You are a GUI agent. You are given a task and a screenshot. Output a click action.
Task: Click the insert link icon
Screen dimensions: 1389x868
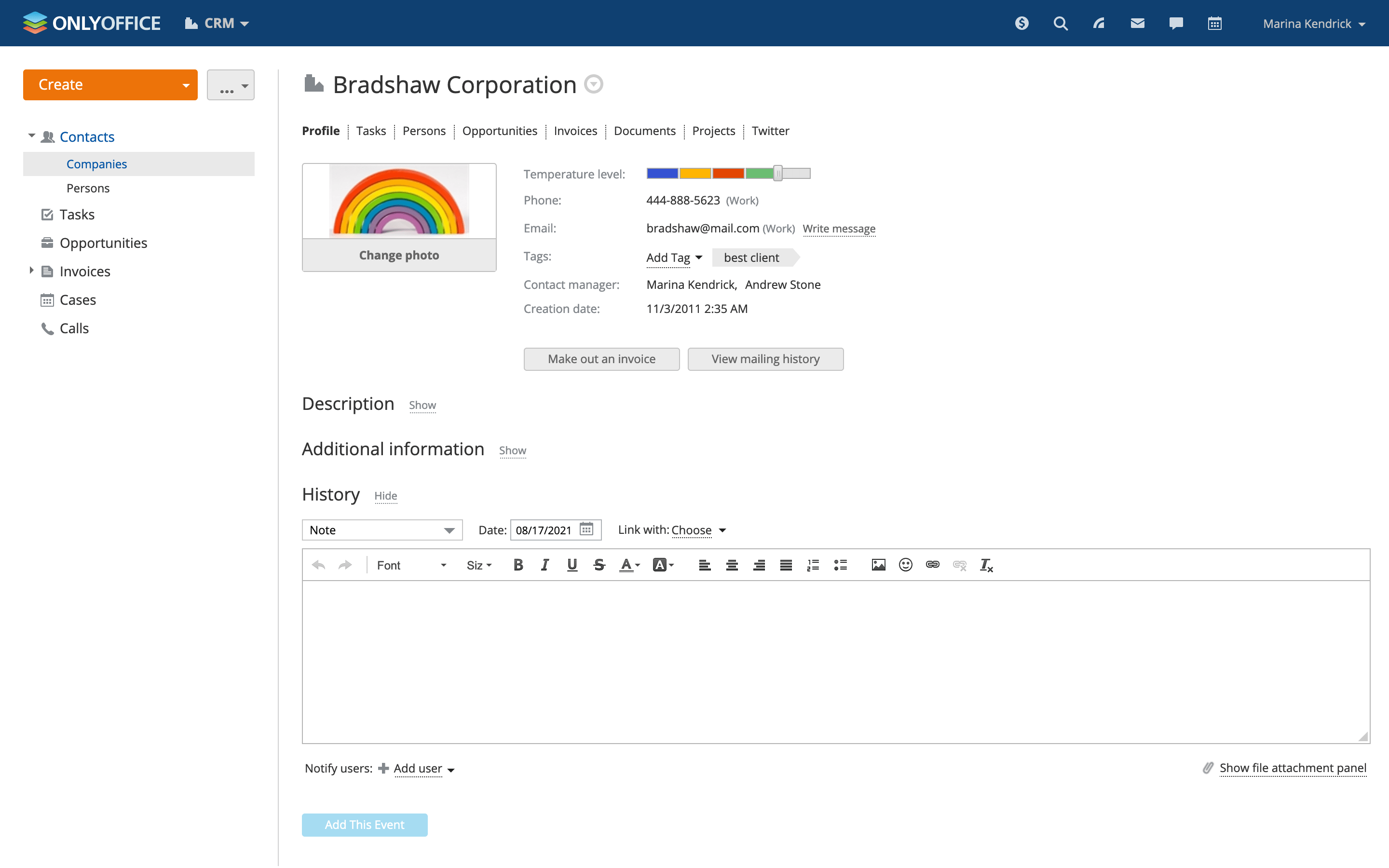pos(932,565)
